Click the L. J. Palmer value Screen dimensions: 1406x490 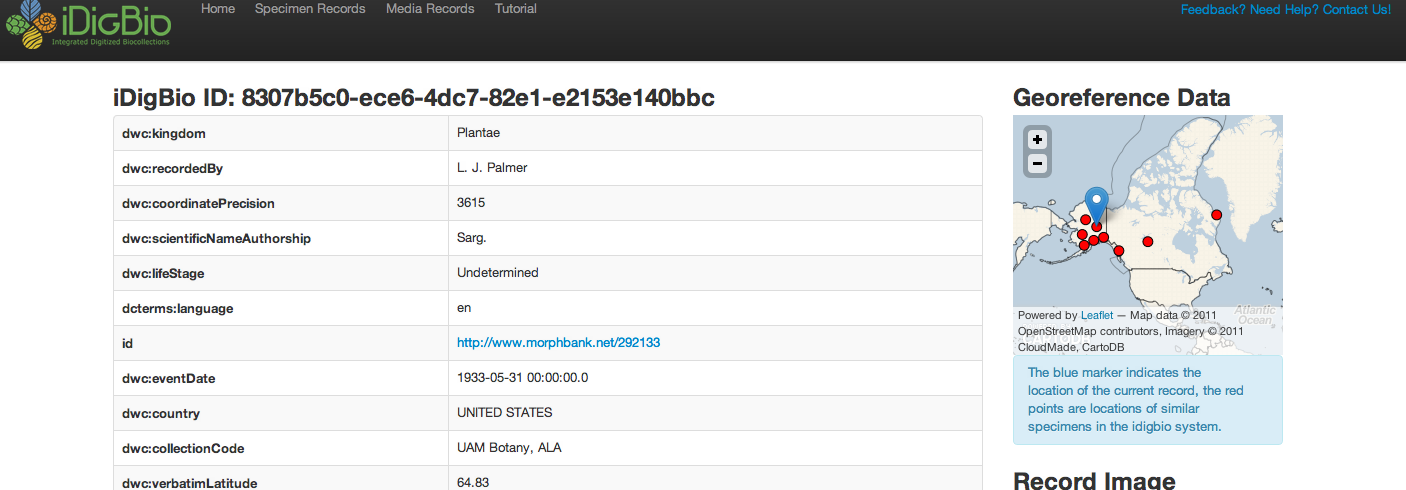(492, 168)
